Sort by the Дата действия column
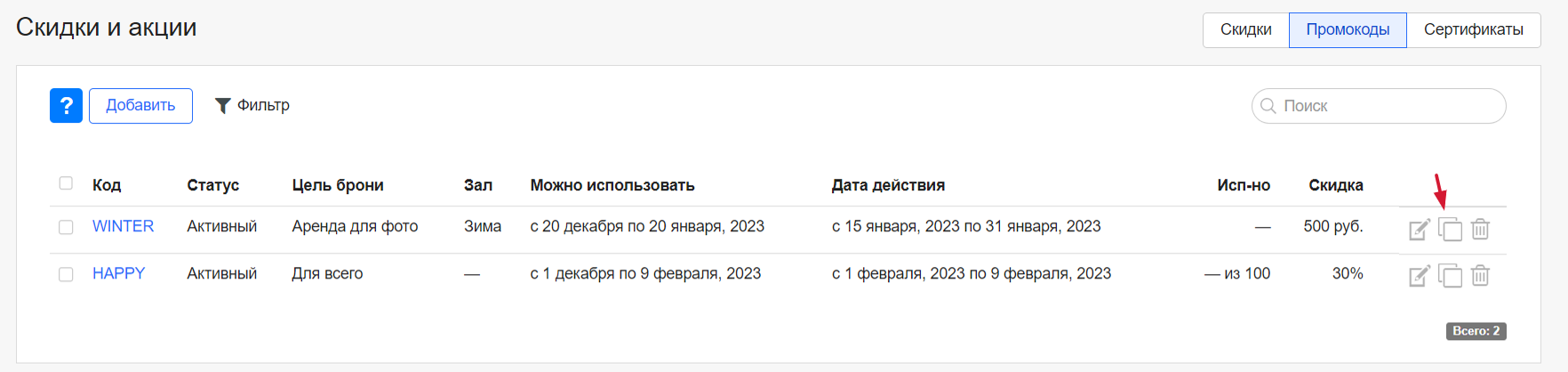The width and height of the screenshot is (1568, 372). 888,185
